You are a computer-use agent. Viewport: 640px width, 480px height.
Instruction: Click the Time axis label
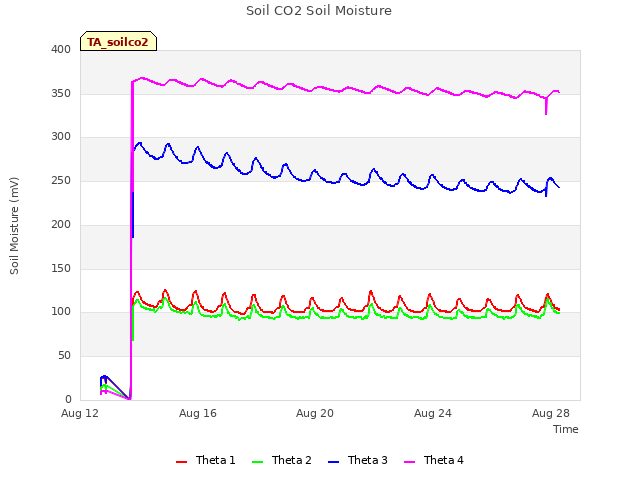(565, 429)
